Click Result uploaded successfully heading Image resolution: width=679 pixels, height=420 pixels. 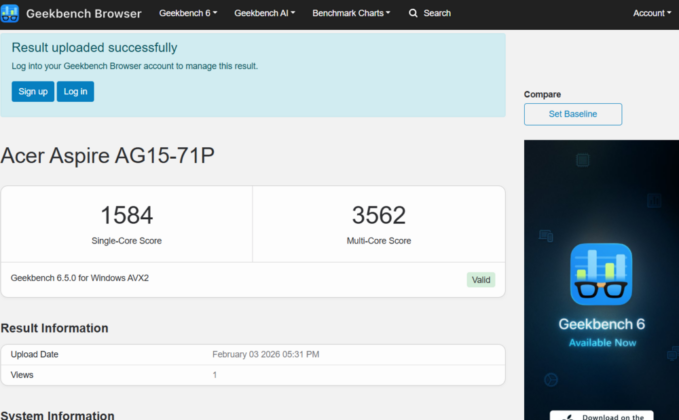(94, 48)
